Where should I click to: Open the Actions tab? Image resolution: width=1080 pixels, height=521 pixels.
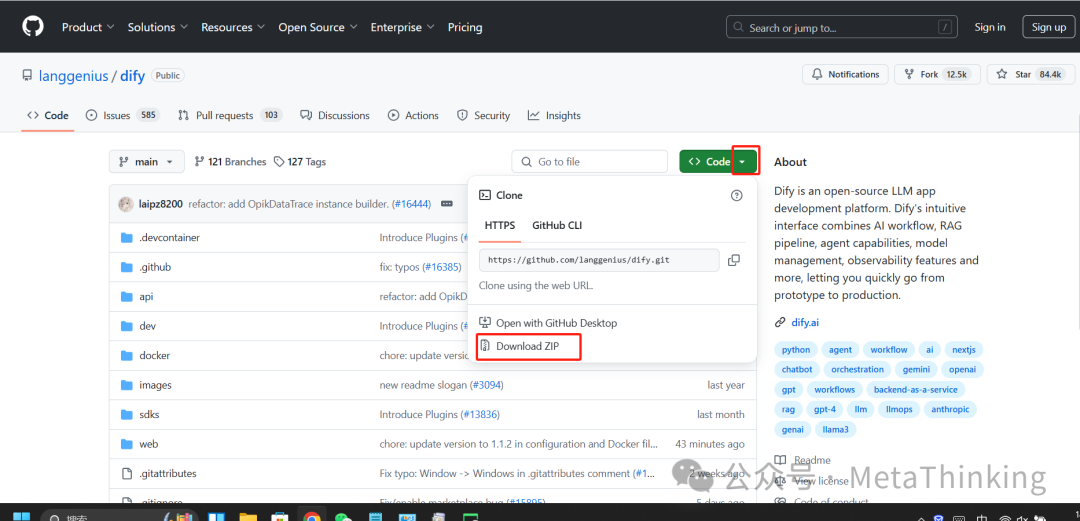(x=413, y=115)
